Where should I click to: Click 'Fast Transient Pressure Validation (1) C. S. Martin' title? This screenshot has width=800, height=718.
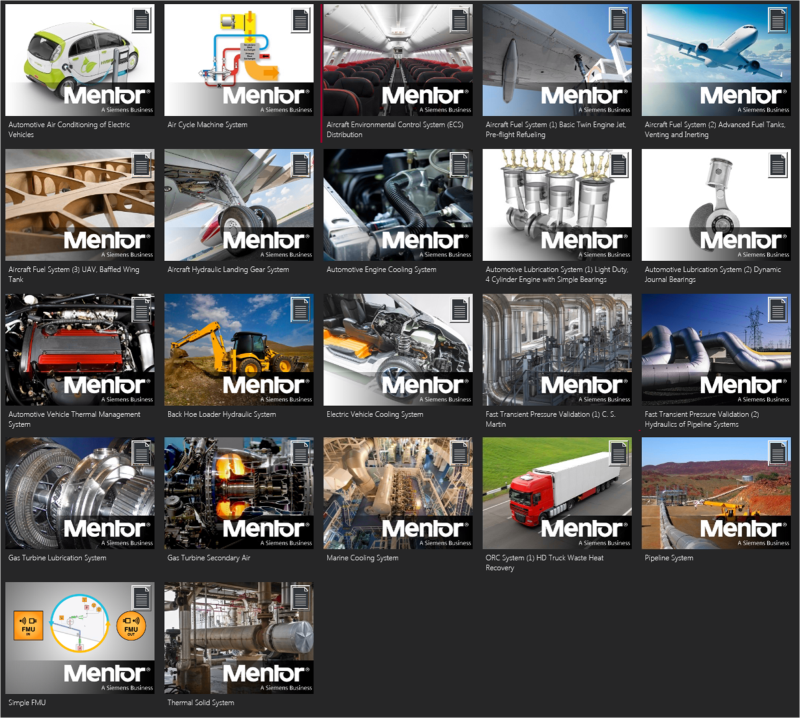click(550, 419)
